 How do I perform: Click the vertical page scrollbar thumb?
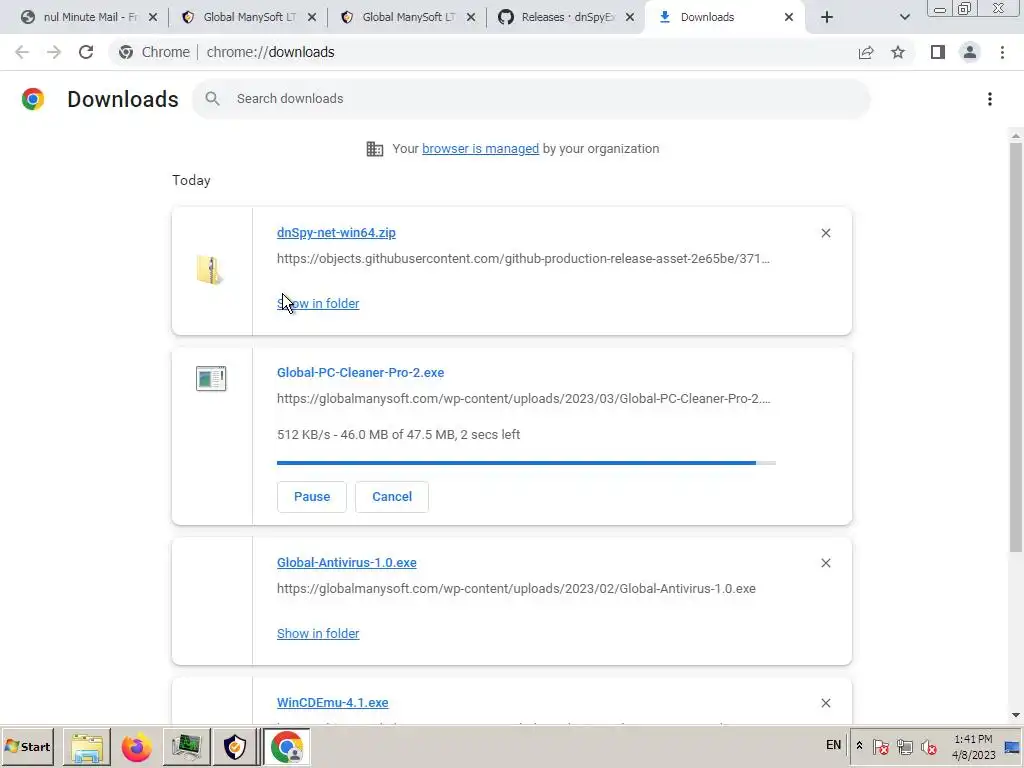(1016, 346)
